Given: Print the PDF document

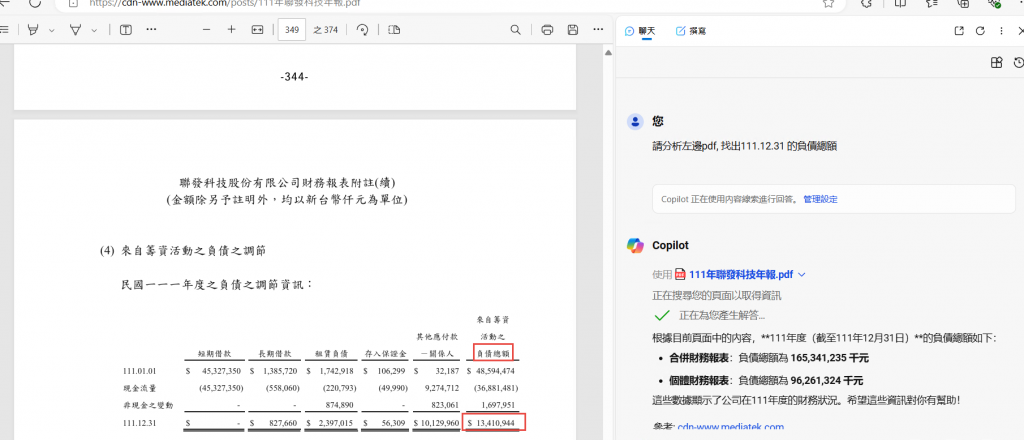Looking at the screenshot, I should (x=547, y=29).
